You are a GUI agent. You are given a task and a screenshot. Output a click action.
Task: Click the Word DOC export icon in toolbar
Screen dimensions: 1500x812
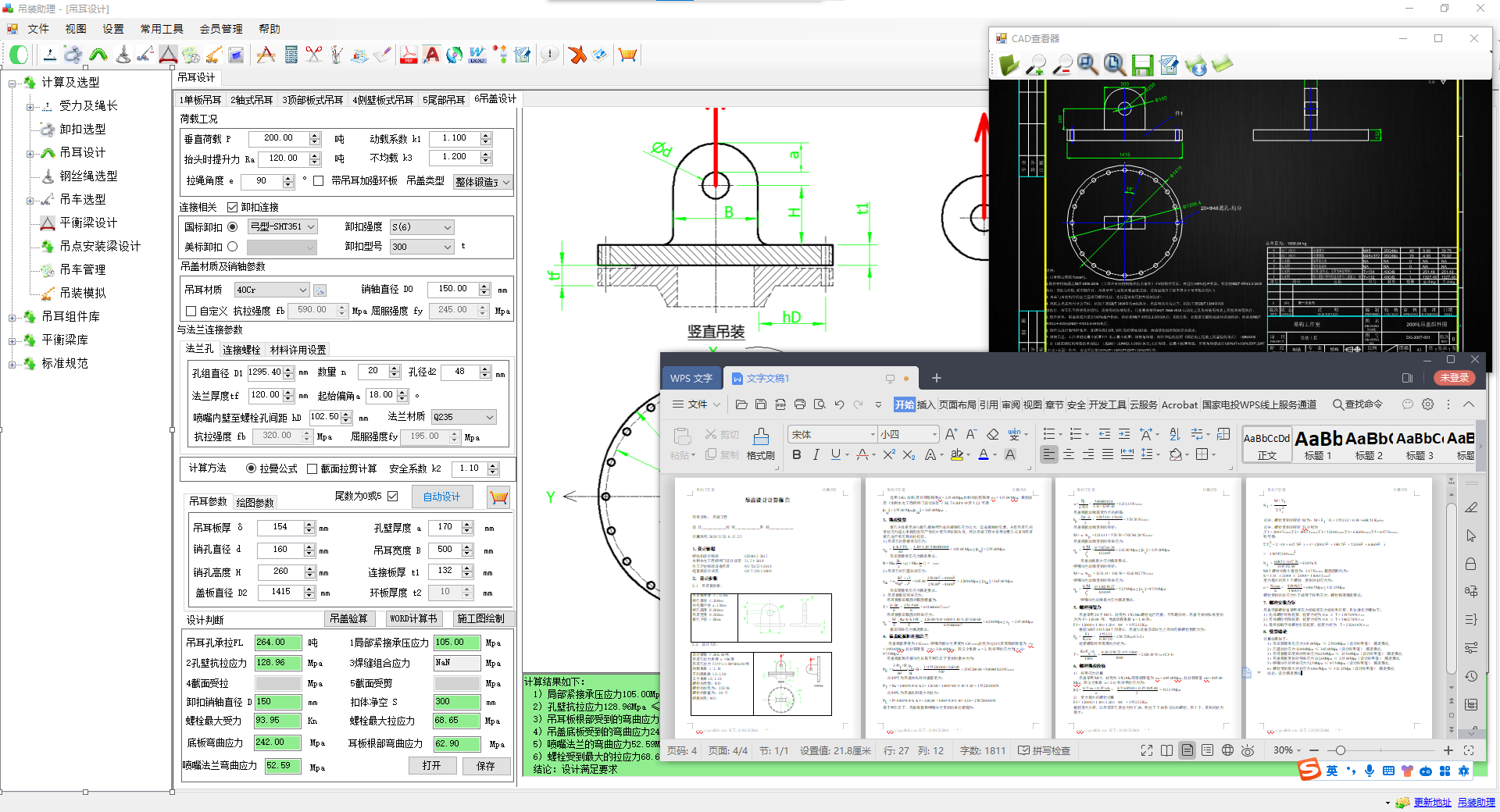tap(477, 55)
